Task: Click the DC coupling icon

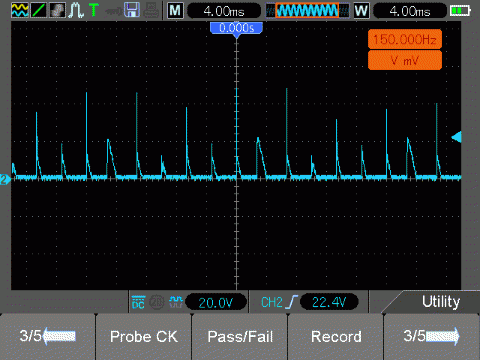Action: click(x=138, y=302)
